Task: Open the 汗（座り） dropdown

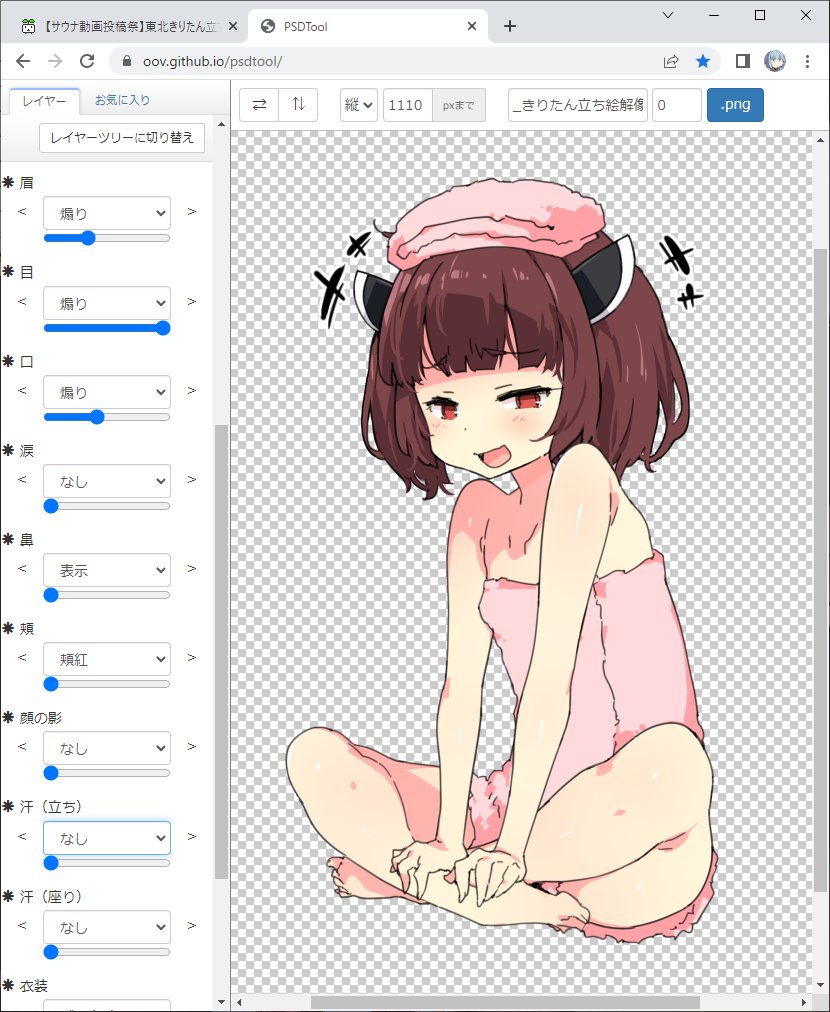Action: (x=107, y=927)
